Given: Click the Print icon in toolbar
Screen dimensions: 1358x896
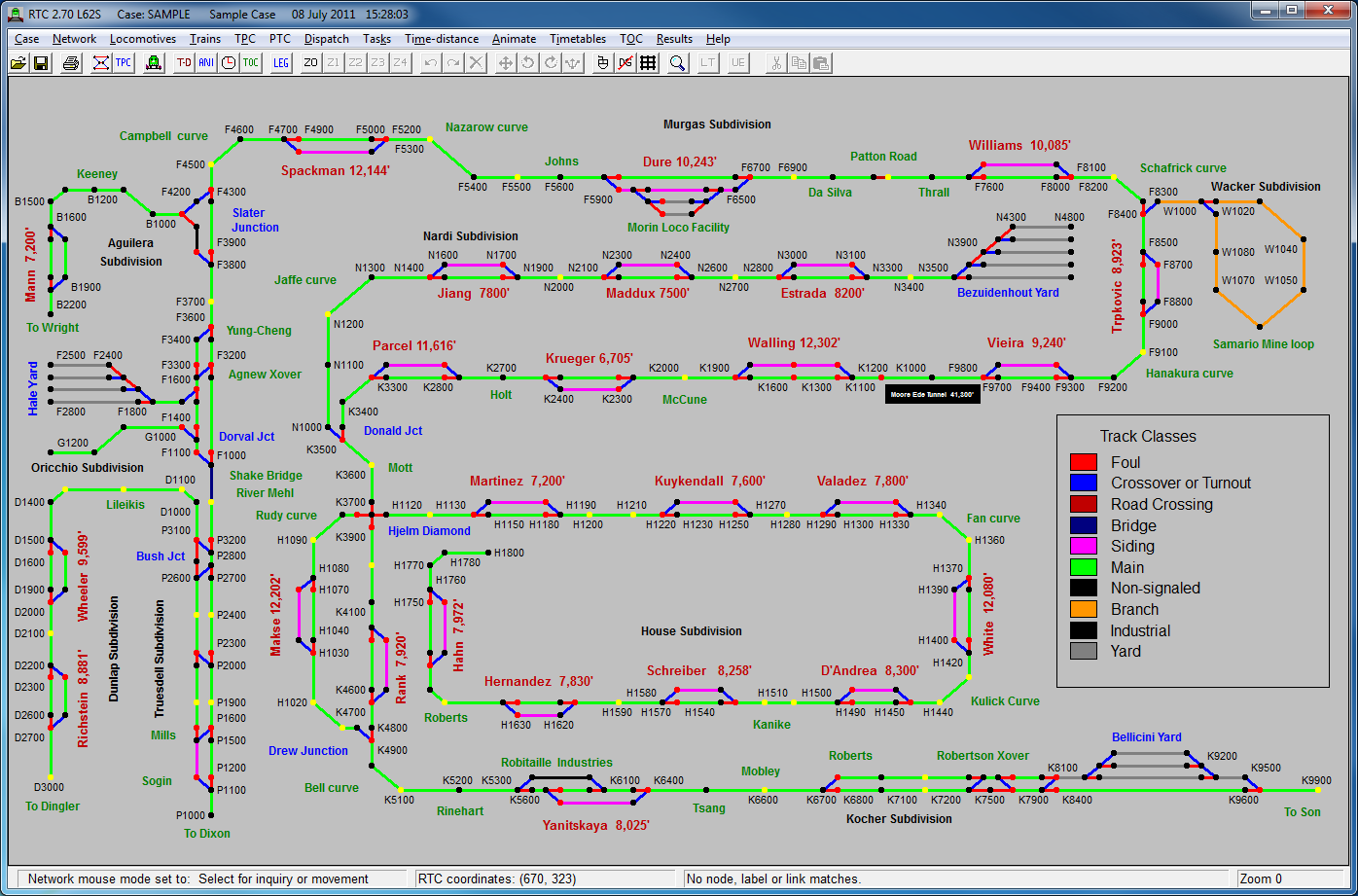Looking at the screenshot, I should click(x=71, y=63).
